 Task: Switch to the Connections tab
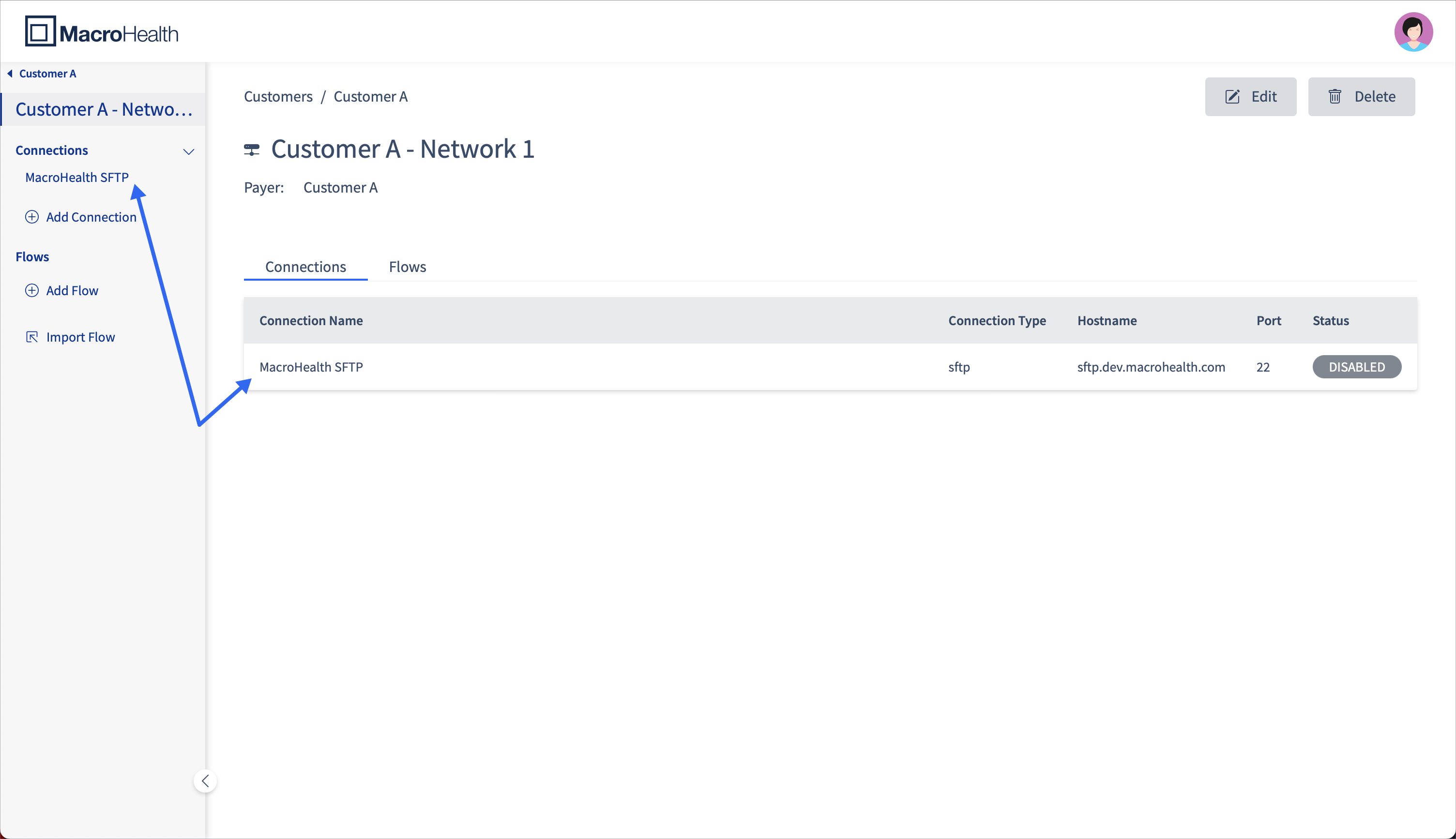pos(305,267)
